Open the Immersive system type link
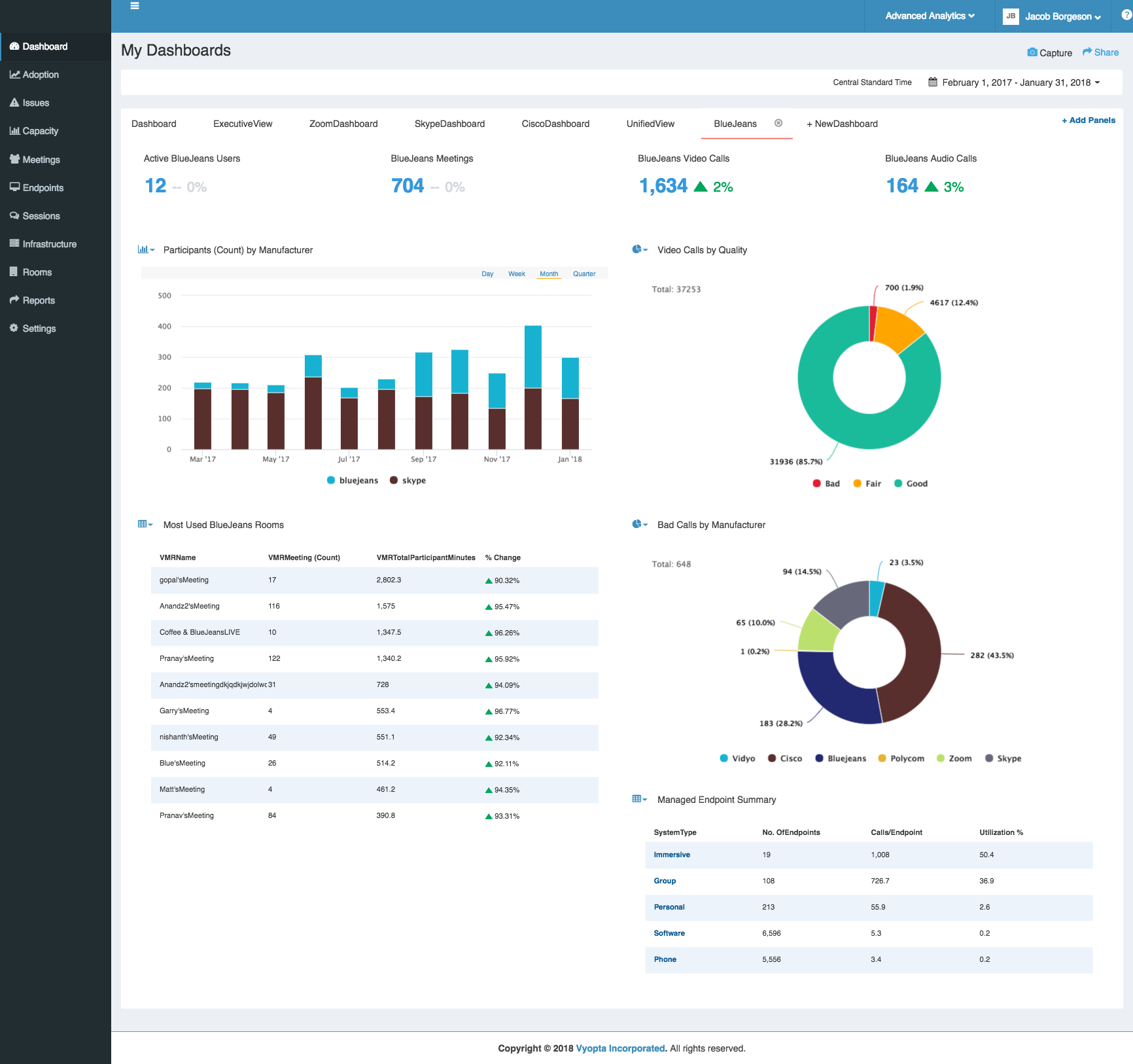Screen dimensions: 1133x1064 point(672,855)
